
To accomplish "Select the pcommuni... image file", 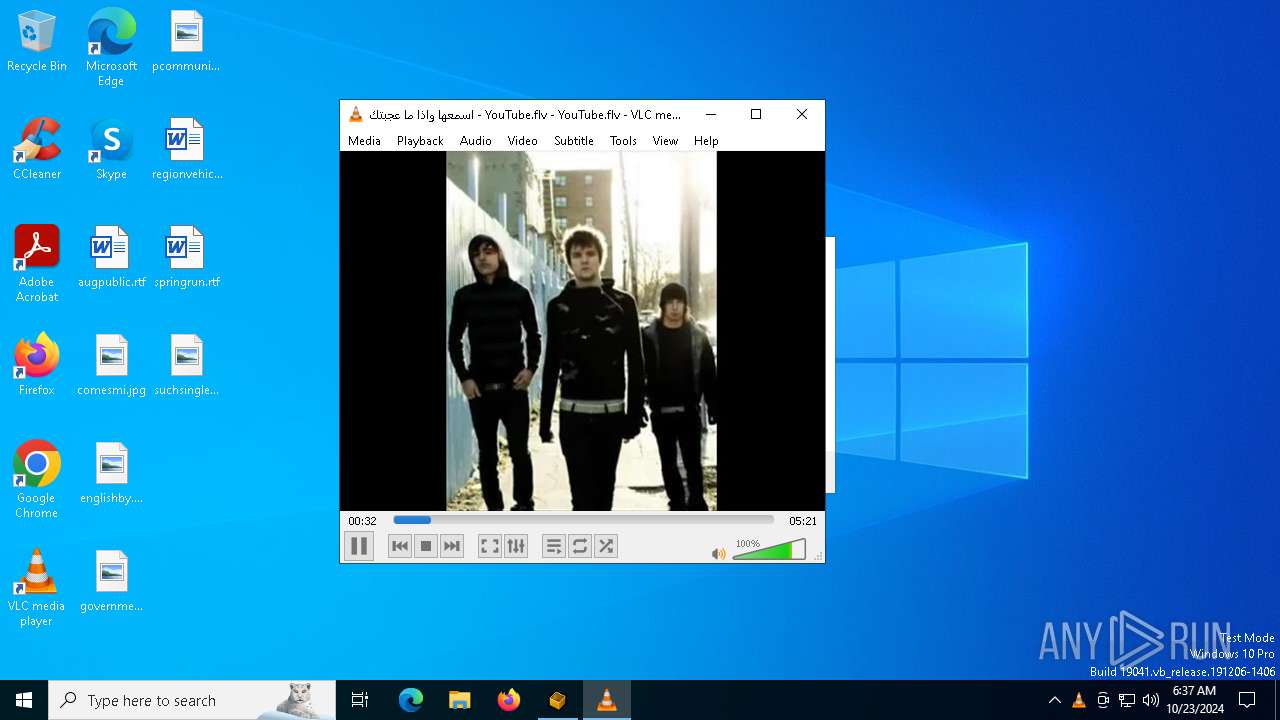I will pyautogui.click(x=186, y=42).
